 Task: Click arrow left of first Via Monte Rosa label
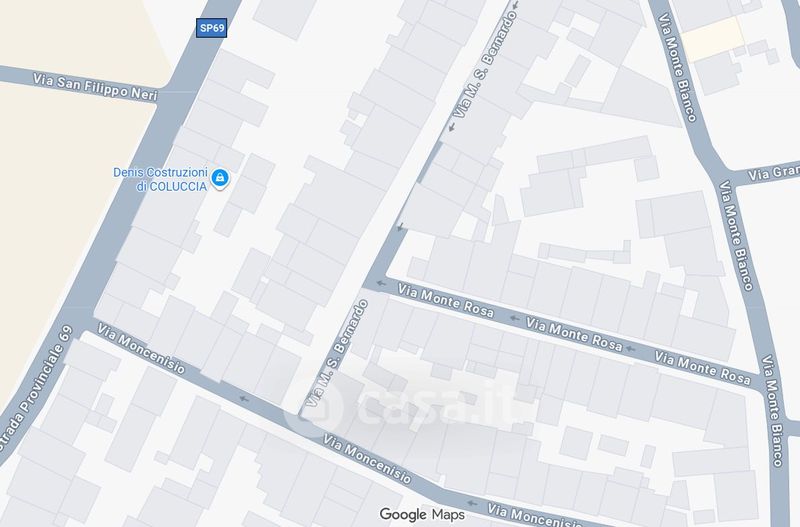381,283
